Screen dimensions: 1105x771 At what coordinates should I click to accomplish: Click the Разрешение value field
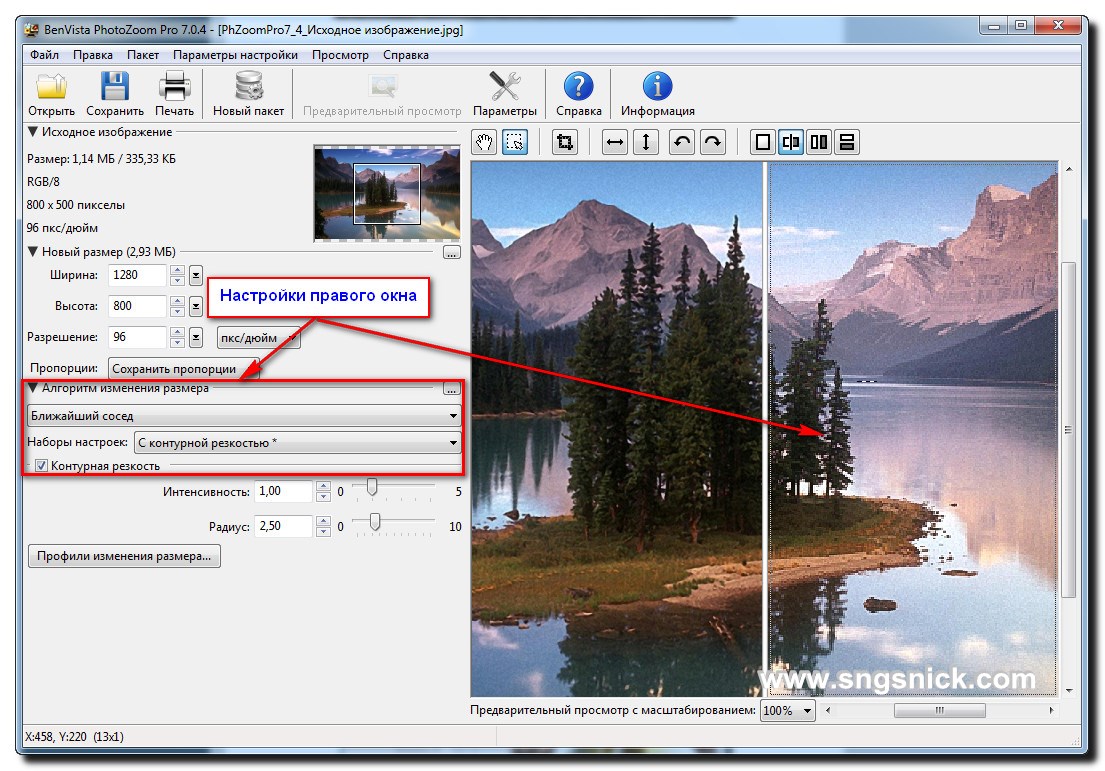pos(137,337)
